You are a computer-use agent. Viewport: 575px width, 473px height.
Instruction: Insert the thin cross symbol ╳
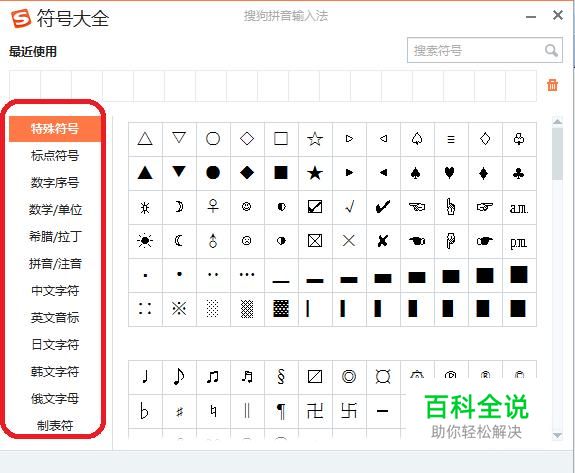pos(349,241)
